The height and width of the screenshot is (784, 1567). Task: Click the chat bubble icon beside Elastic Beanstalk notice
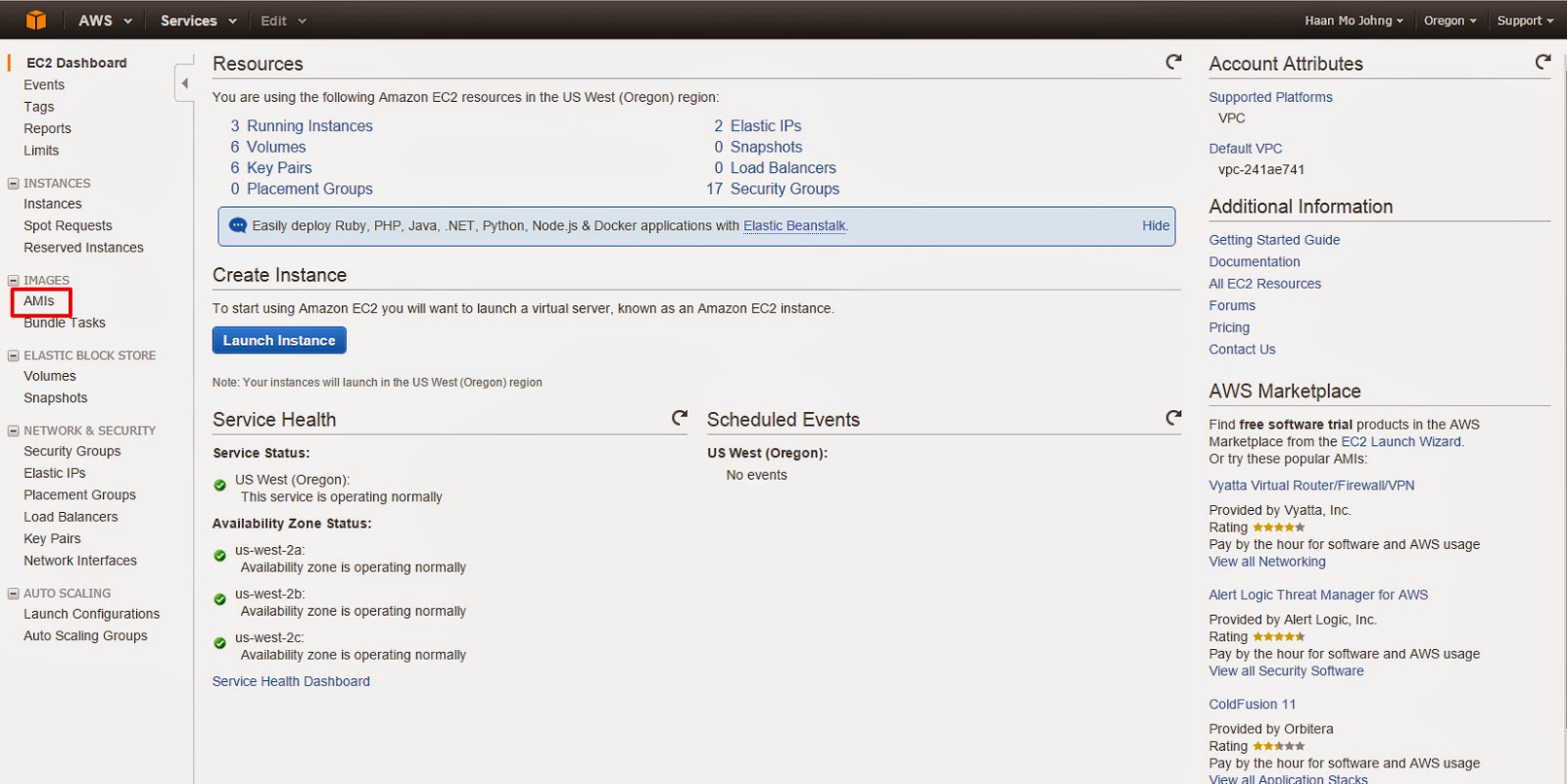[238, 225]
